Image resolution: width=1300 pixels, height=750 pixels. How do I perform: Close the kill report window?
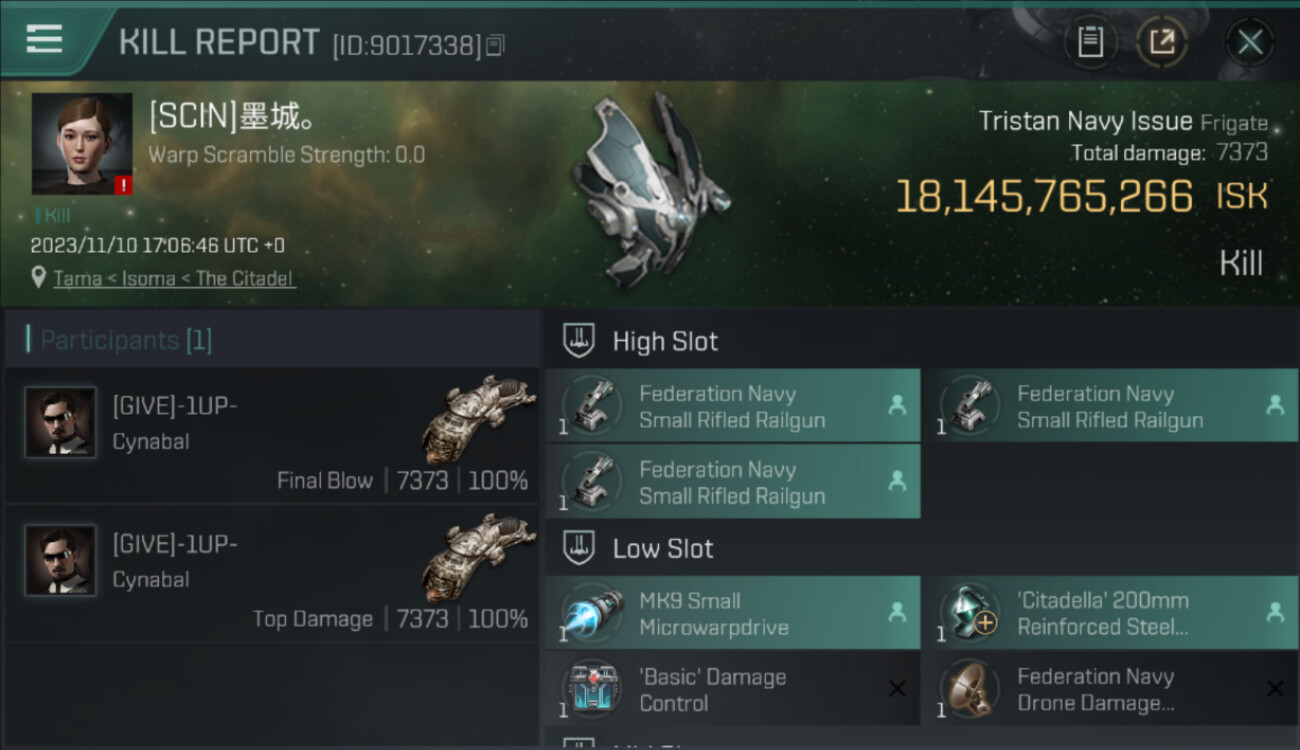pyautogui.click(x=1249, y=42)
